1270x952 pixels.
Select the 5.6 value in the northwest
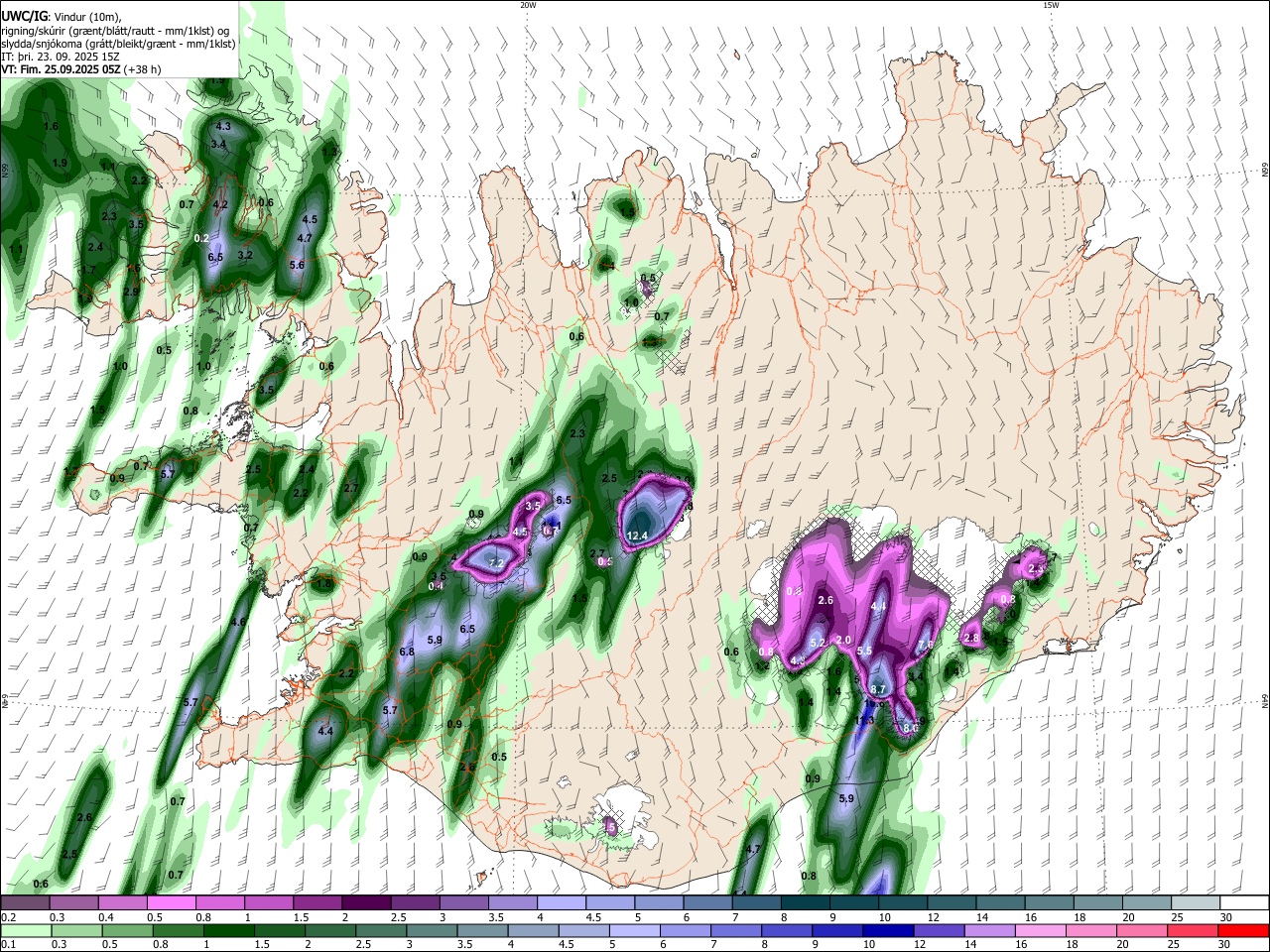(297, 266)
